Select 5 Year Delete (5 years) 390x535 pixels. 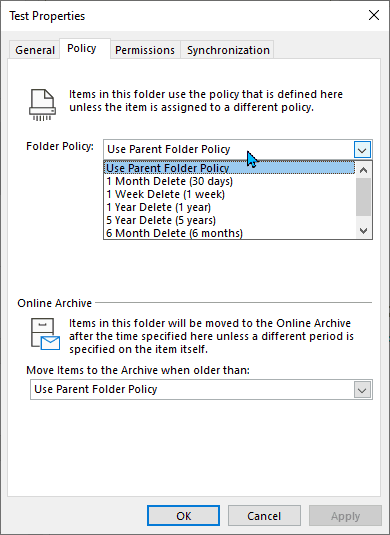point(229,220)
